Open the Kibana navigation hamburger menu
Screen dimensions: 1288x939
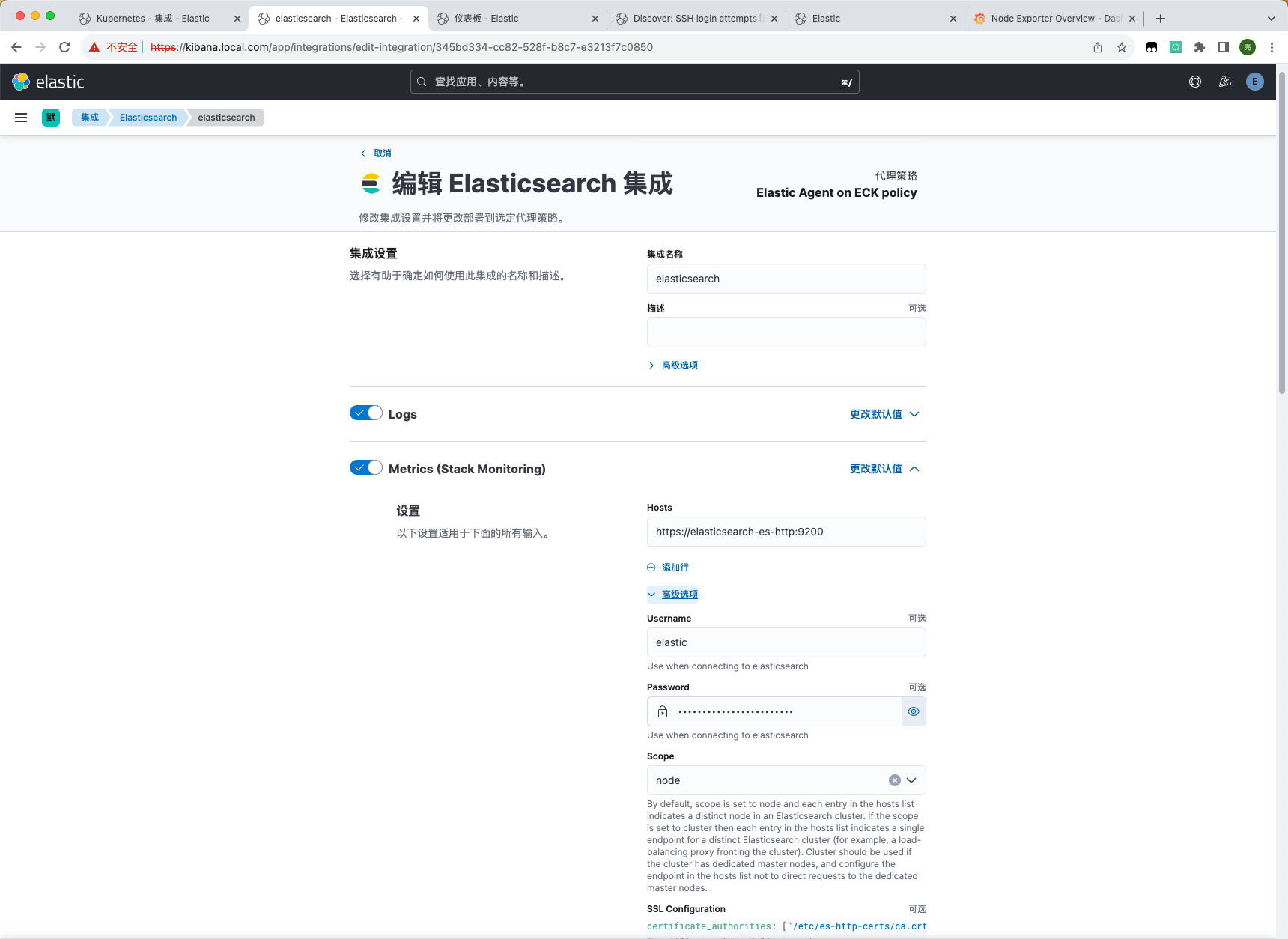pos(21,118)
